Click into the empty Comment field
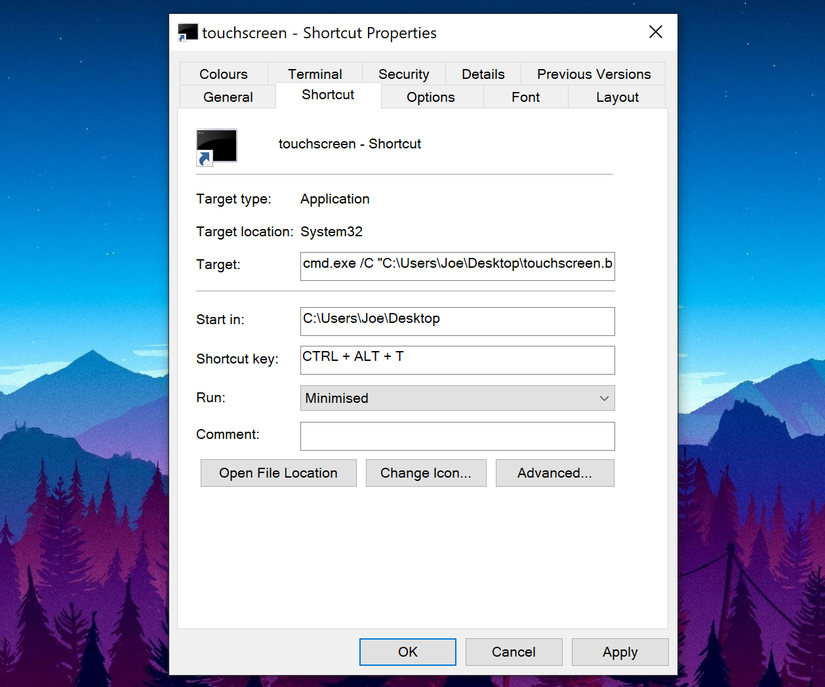Screen dimensions: 825x687 coord(457,436)
